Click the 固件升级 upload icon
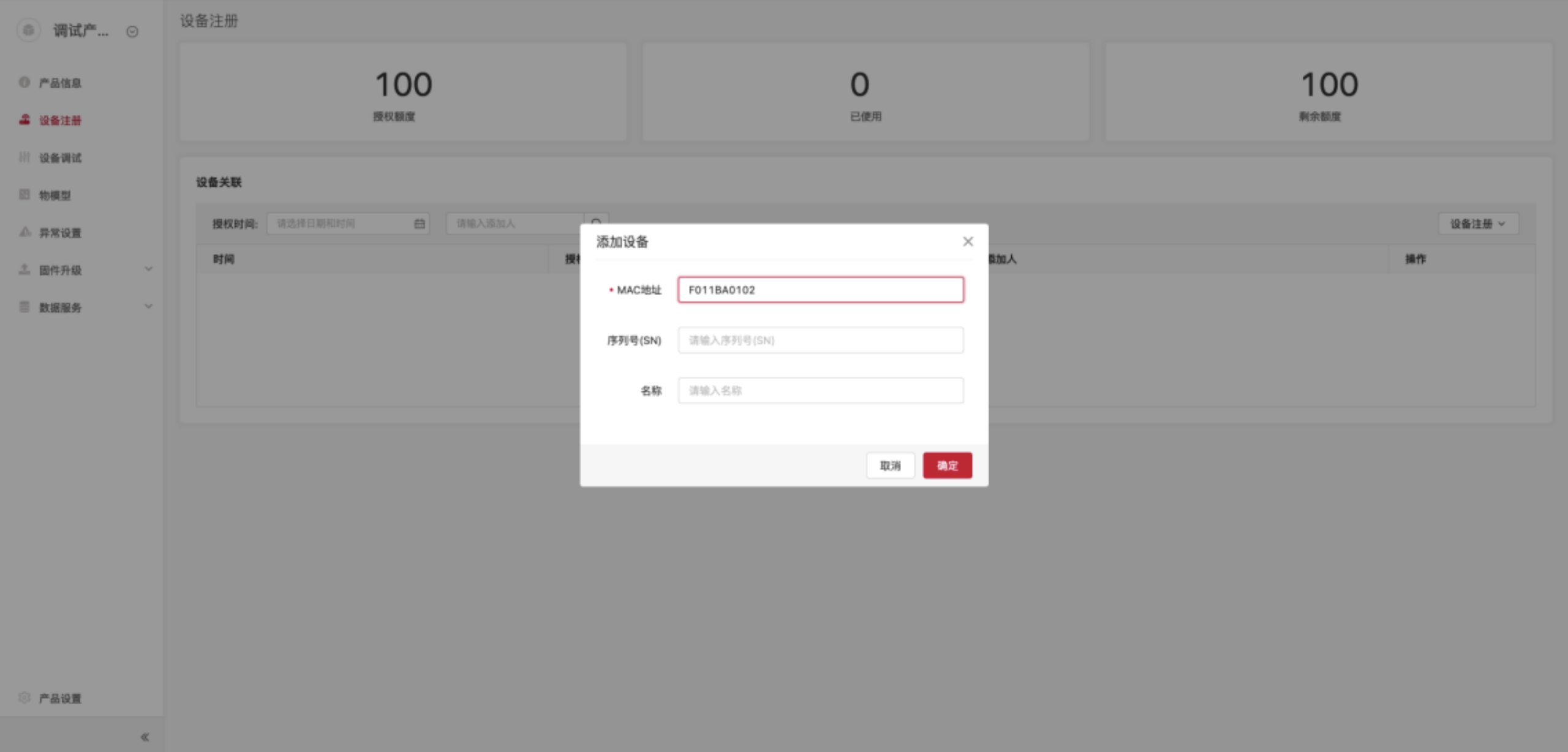Viewport: 1568px width, 752px height. pos(24,269)
